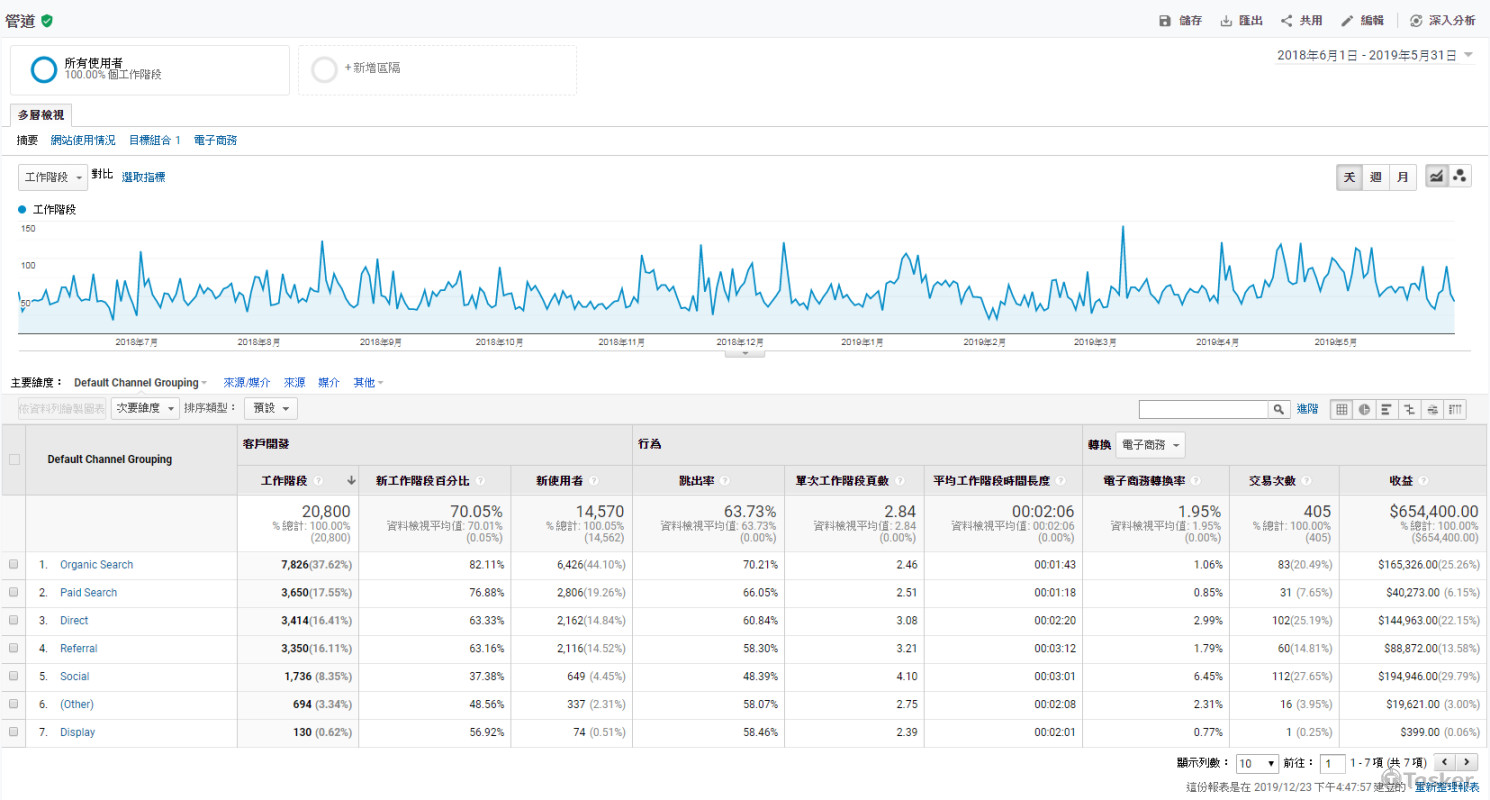Viewport: 1490px width, 800px height.
Task: Expand the 次要維度 secondary dimension dropdown
Action: coord(145,409)
